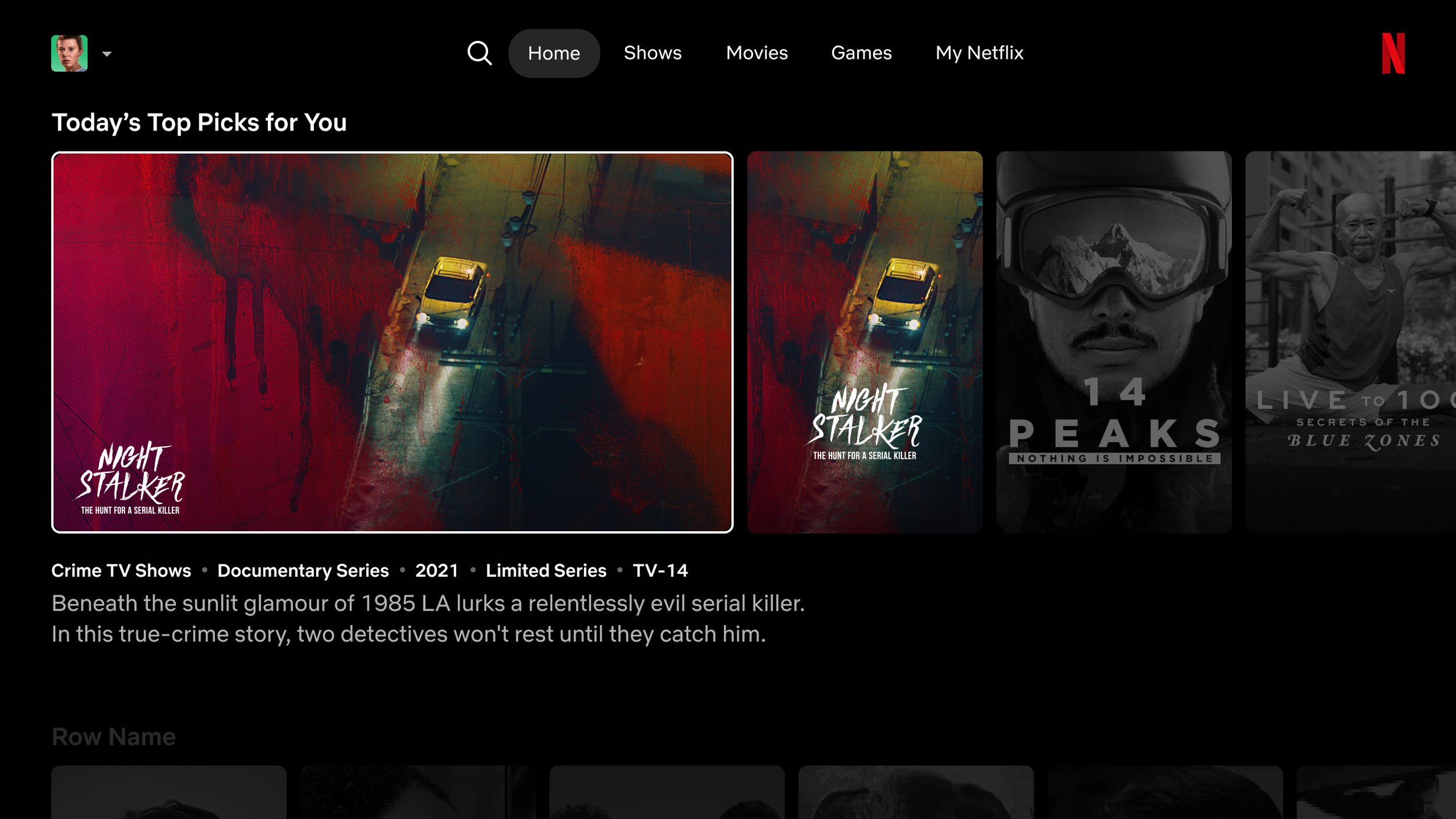The height and width of the screenshot is (819, 1456).
Task: Expand the profile dropdown arrow
Action: (x=107, y=54)
